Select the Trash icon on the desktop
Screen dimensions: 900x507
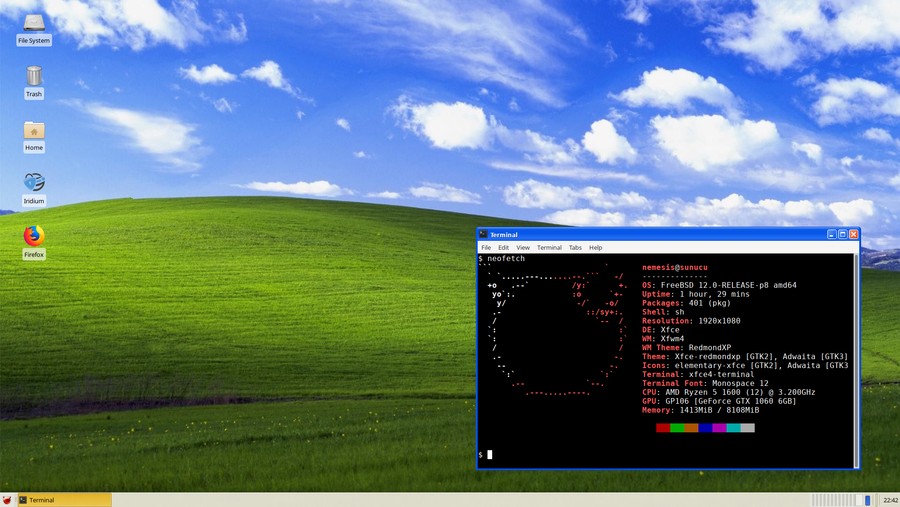34,82
